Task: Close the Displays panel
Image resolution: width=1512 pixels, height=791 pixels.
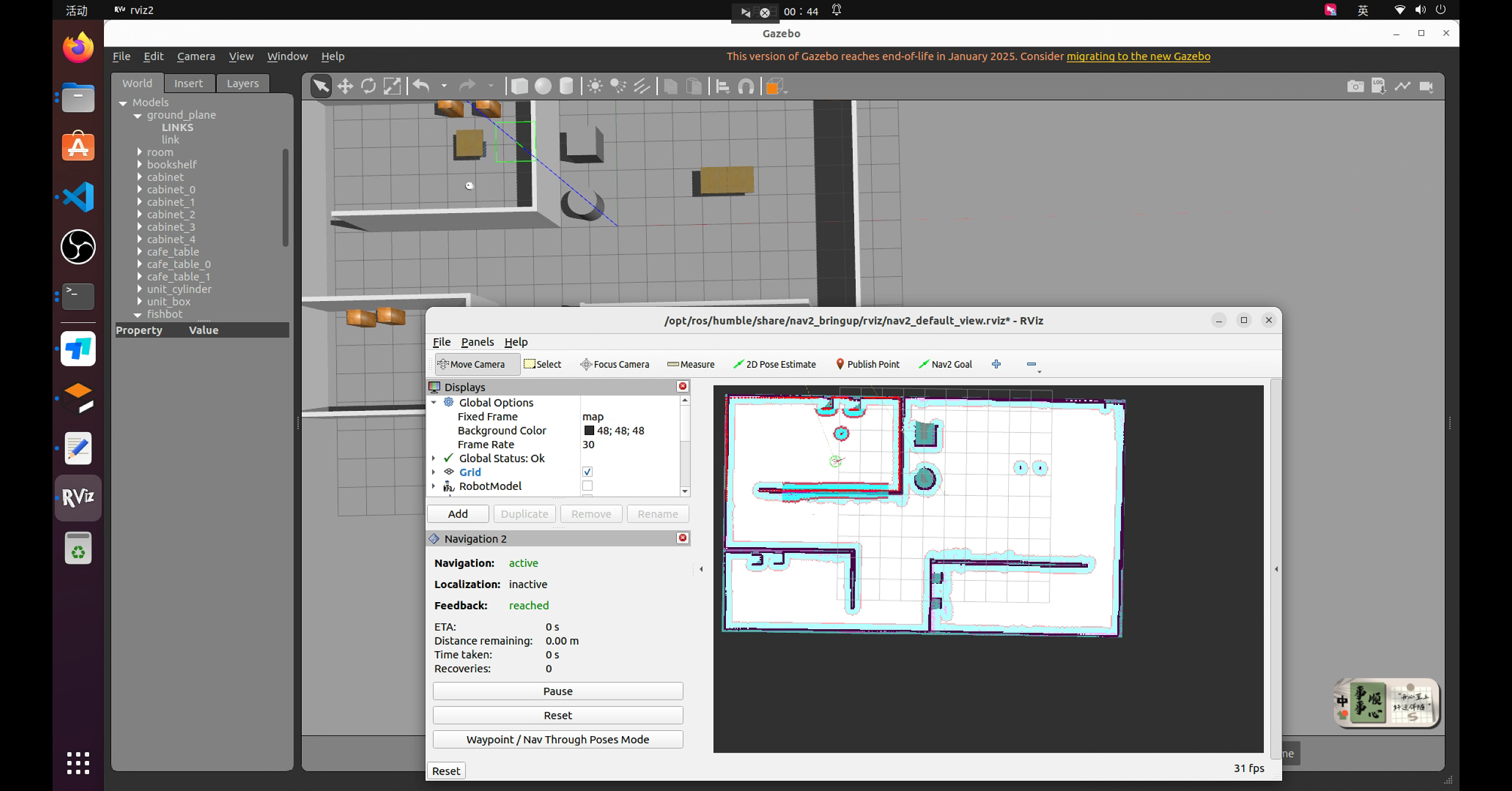Action: click(683, 386)
